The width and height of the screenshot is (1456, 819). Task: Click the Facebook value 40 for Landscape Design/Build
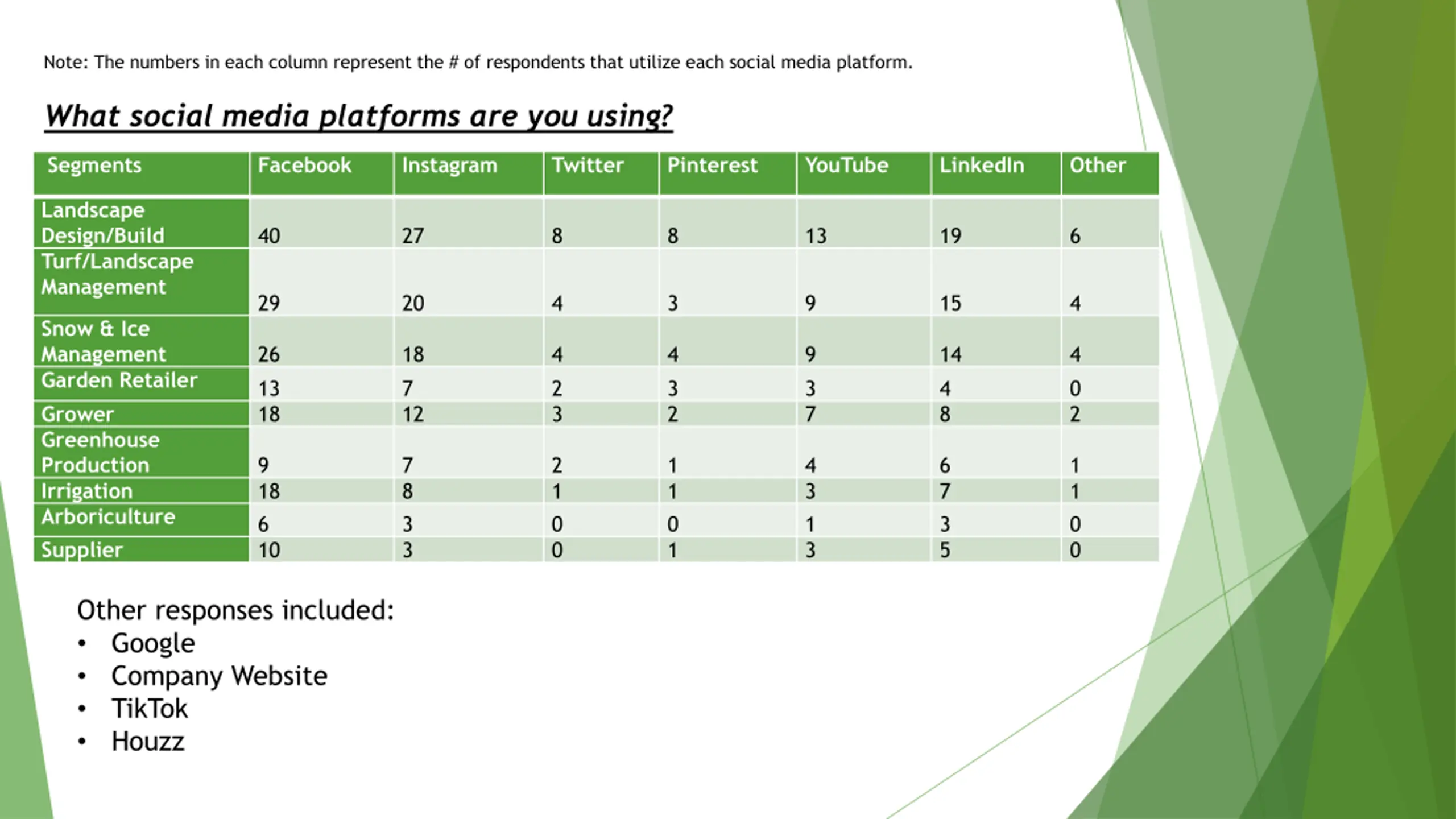tap(269, 235)
